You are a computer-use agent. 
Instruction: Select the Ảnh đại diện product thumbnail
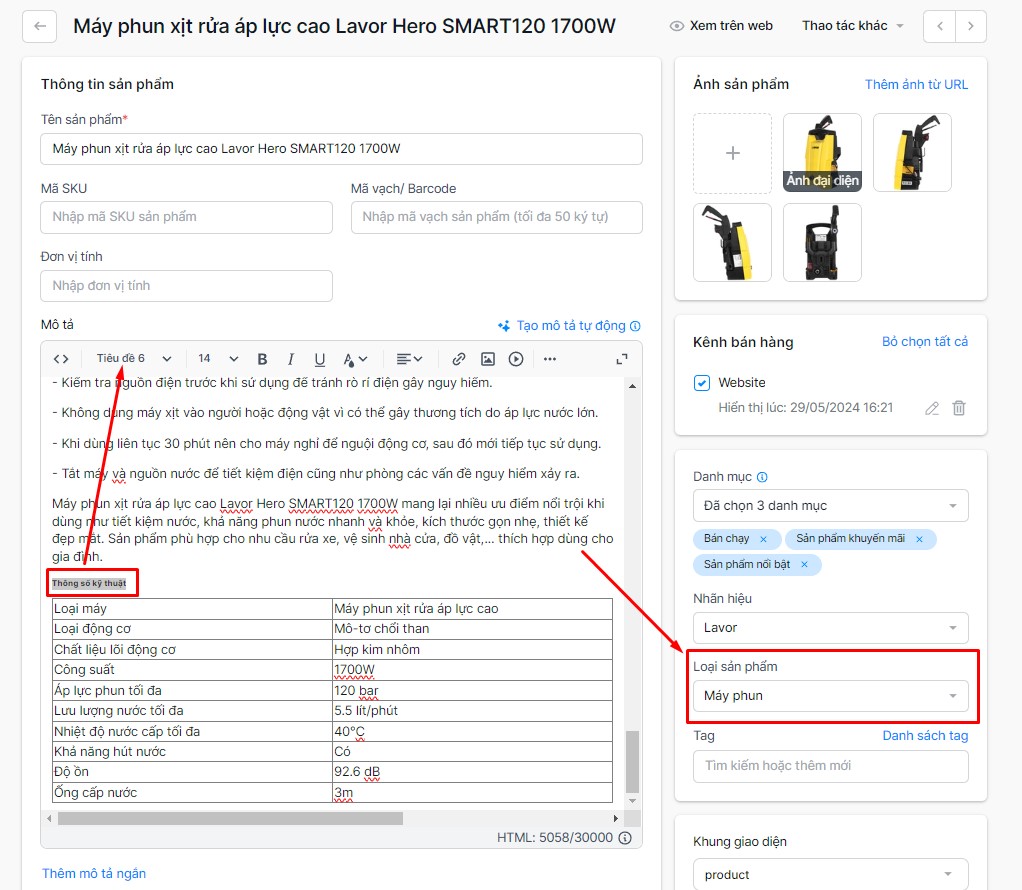[x=822, y=153]
